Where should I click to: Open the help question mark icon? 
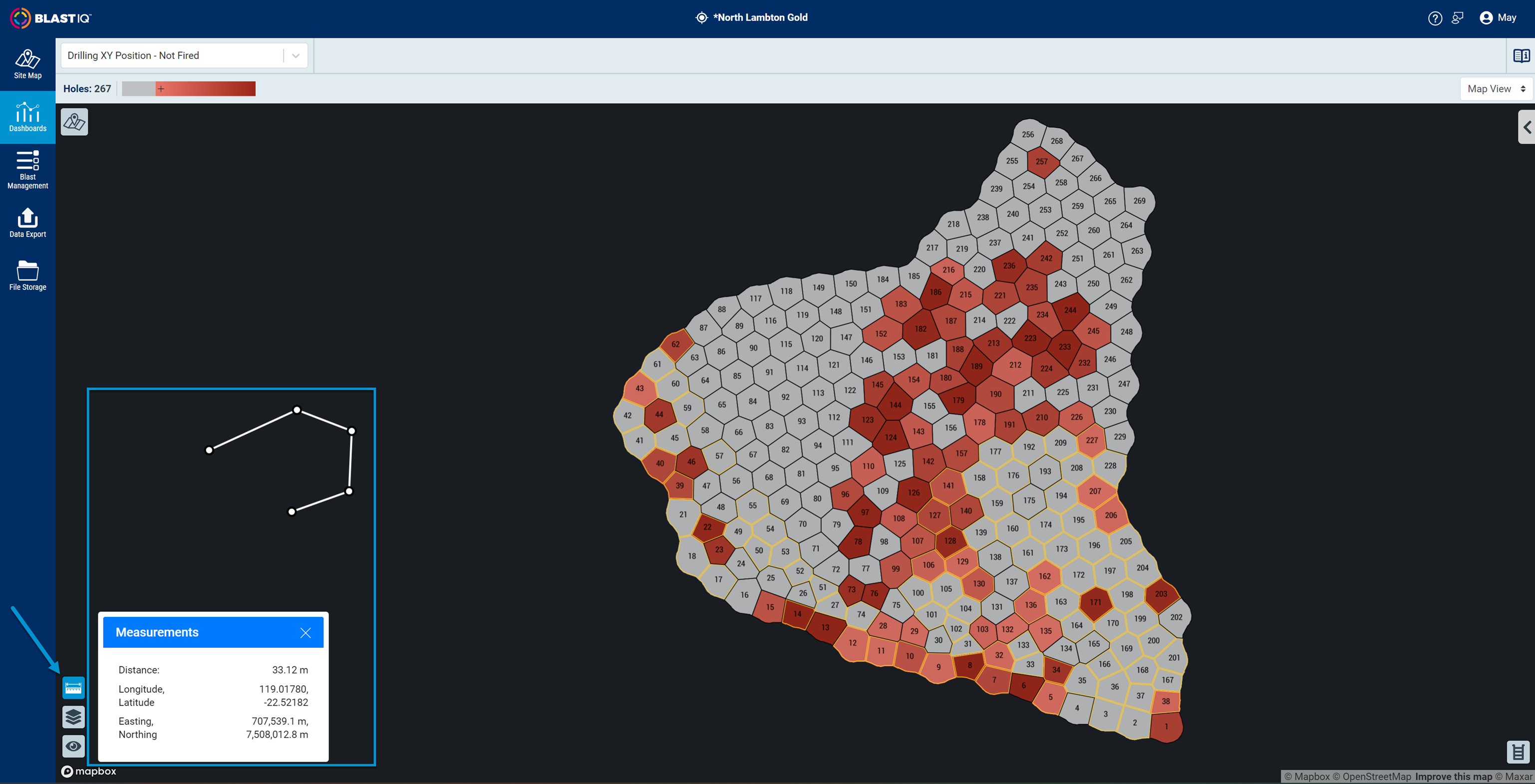point(1435,18)
